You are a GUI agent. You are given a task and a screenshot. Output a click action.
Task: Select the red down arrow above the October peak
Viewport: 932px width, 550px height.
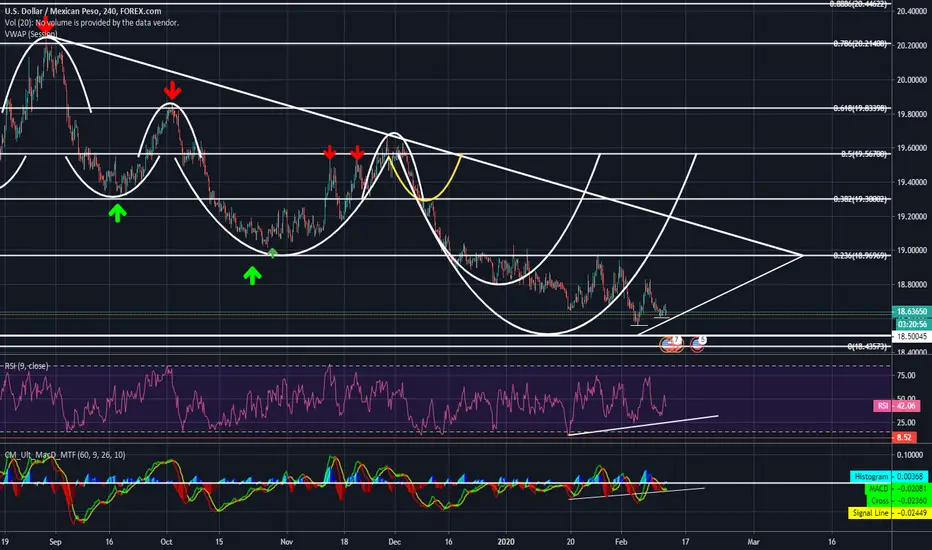tap(172, 90)
